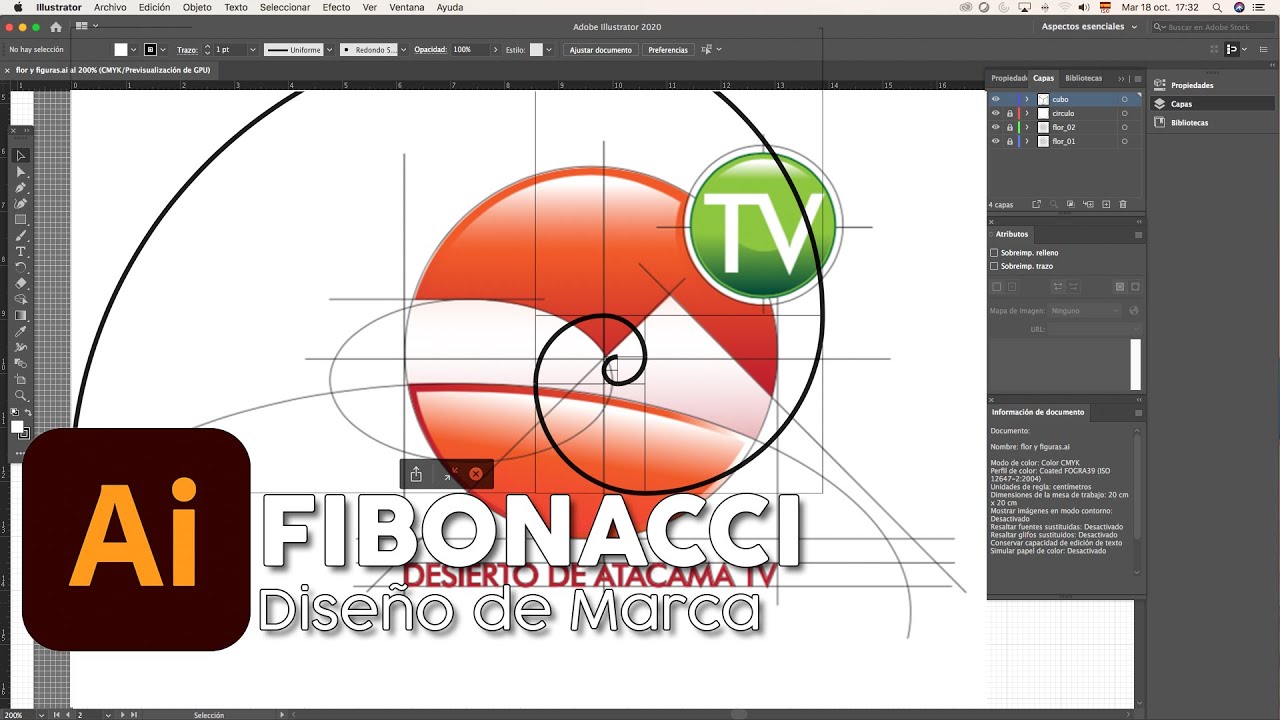1280x720 pixels.
Task: Select the Eyedropper tool
Action: coord(21,331)
